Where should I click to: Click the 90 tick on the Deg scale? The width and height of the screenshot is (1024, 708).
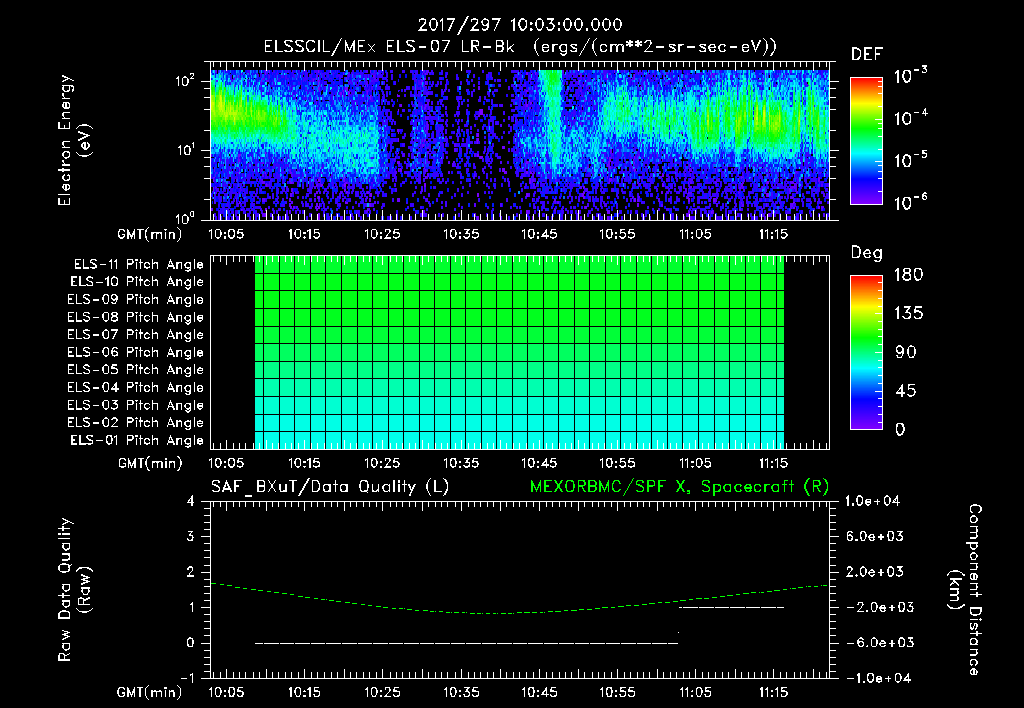[906, 352]
